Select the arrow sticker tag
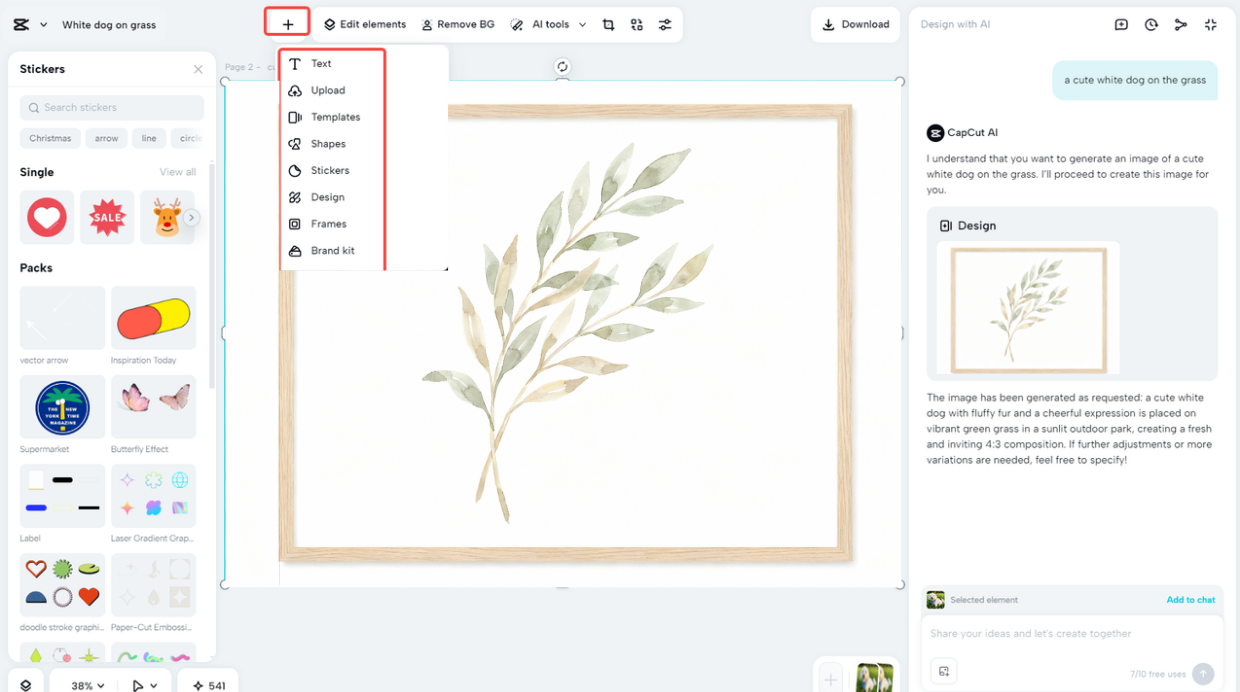 pyautogui.click(x=107, y=138)
